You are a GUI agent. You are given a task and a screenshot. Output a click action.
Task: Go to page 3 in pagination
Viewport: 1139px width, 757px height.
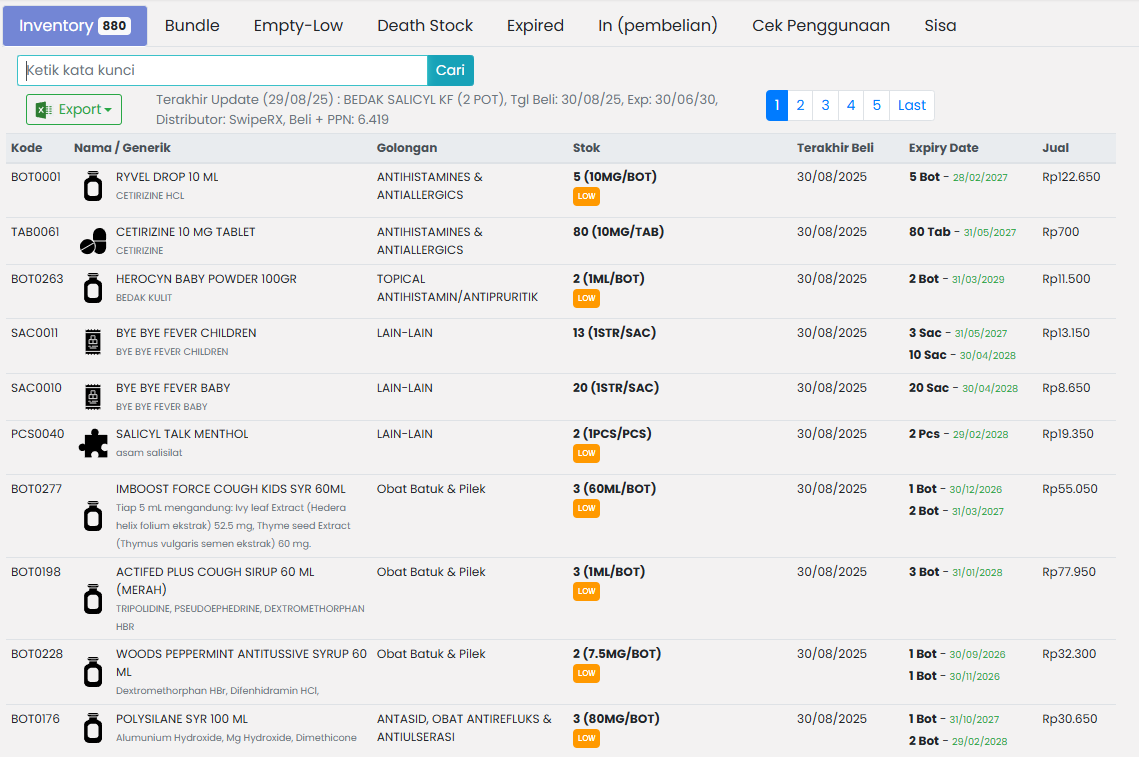coord(825,105)
